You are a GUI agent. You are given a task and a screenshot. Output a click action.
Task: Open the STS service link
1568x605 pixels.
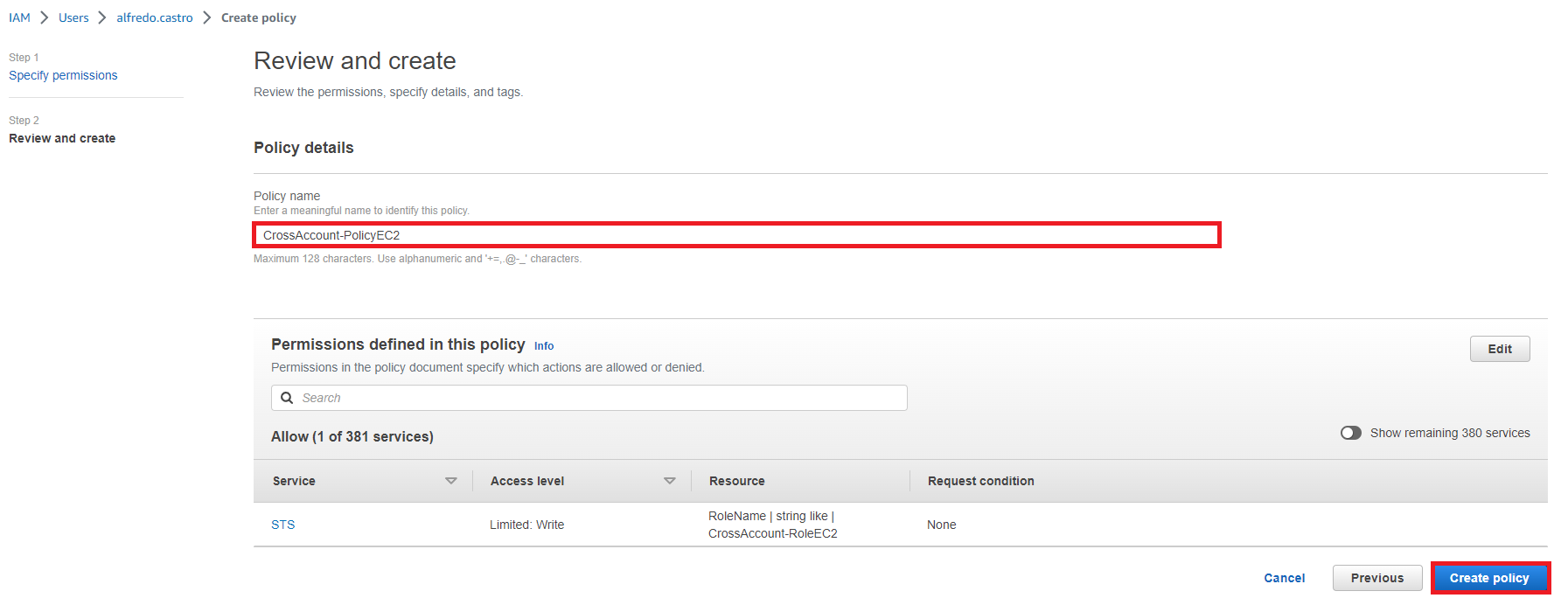[283, 525]
